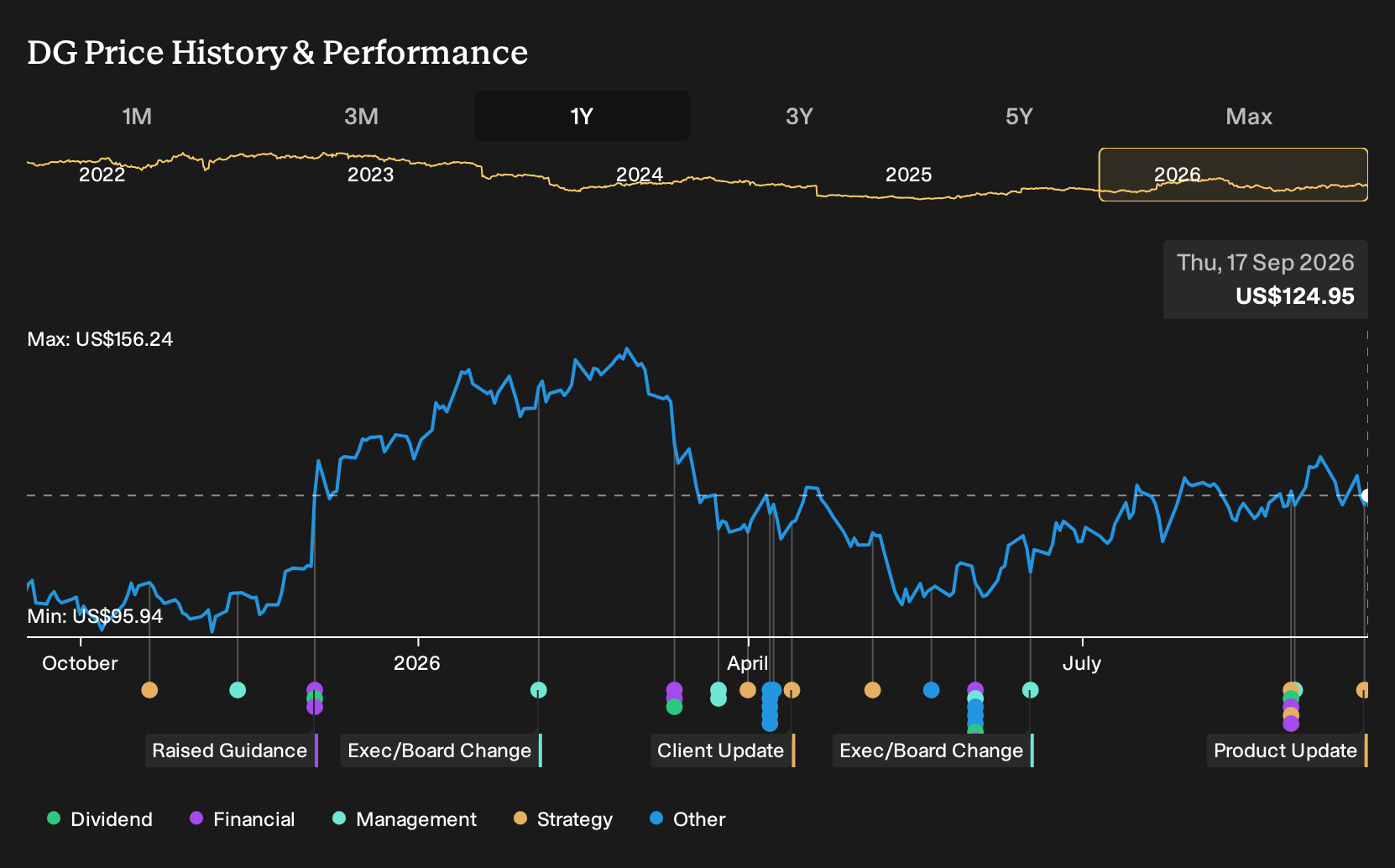
Task: Click the green dividend dot before April
Action: click(x=674, y=708)
